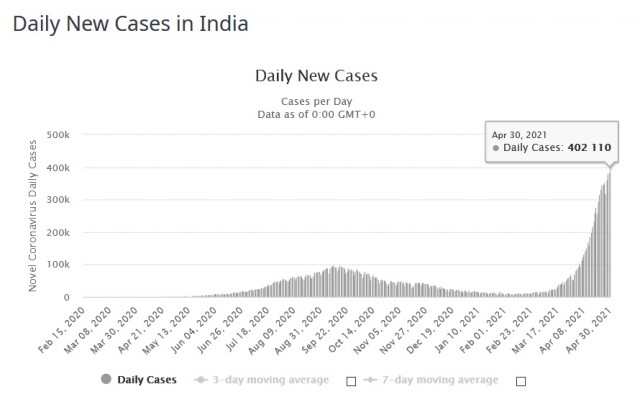Click the 7-day moving average line marker
The height and width of the screenshot is (402, 640).
371,380
